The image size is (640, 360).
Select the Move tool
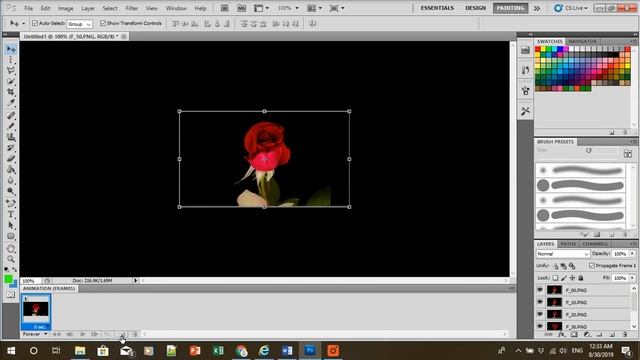tap(11, 49)
